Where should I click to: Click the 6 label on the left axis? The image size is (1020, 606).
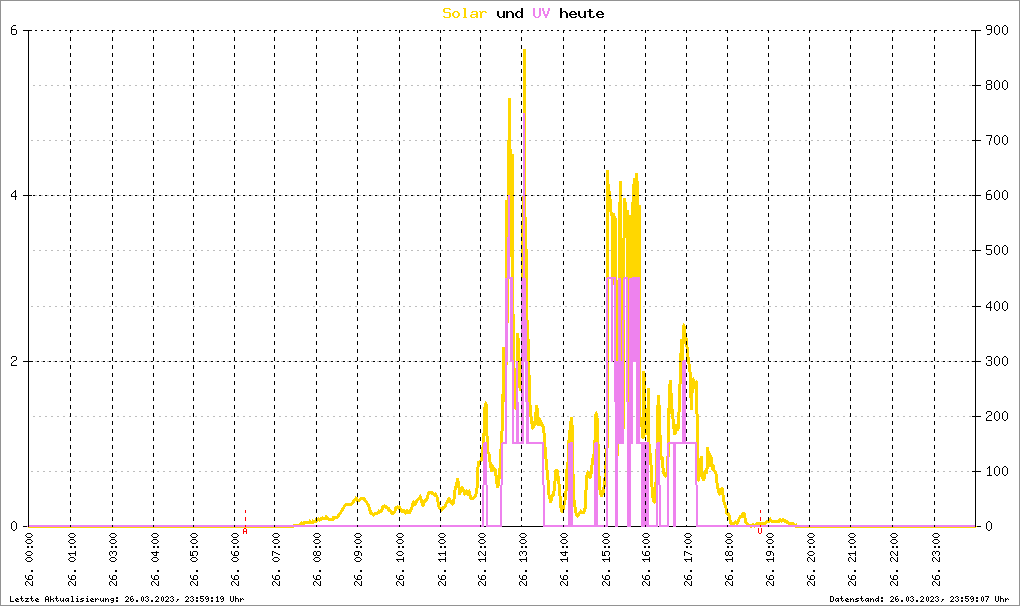[14, 30]
